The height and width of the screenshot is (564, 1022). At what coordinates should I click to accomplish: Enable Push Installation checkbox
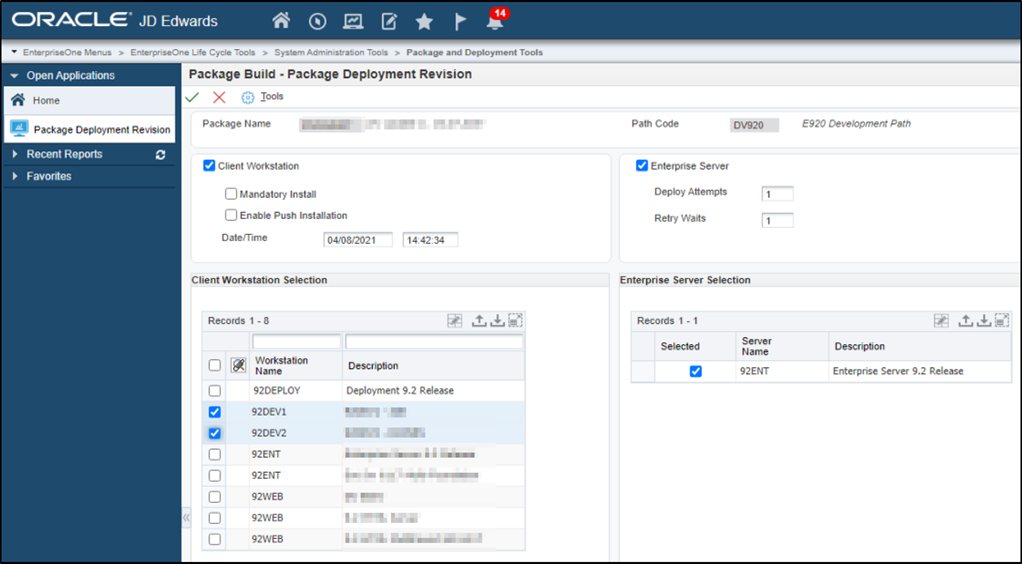231,215
